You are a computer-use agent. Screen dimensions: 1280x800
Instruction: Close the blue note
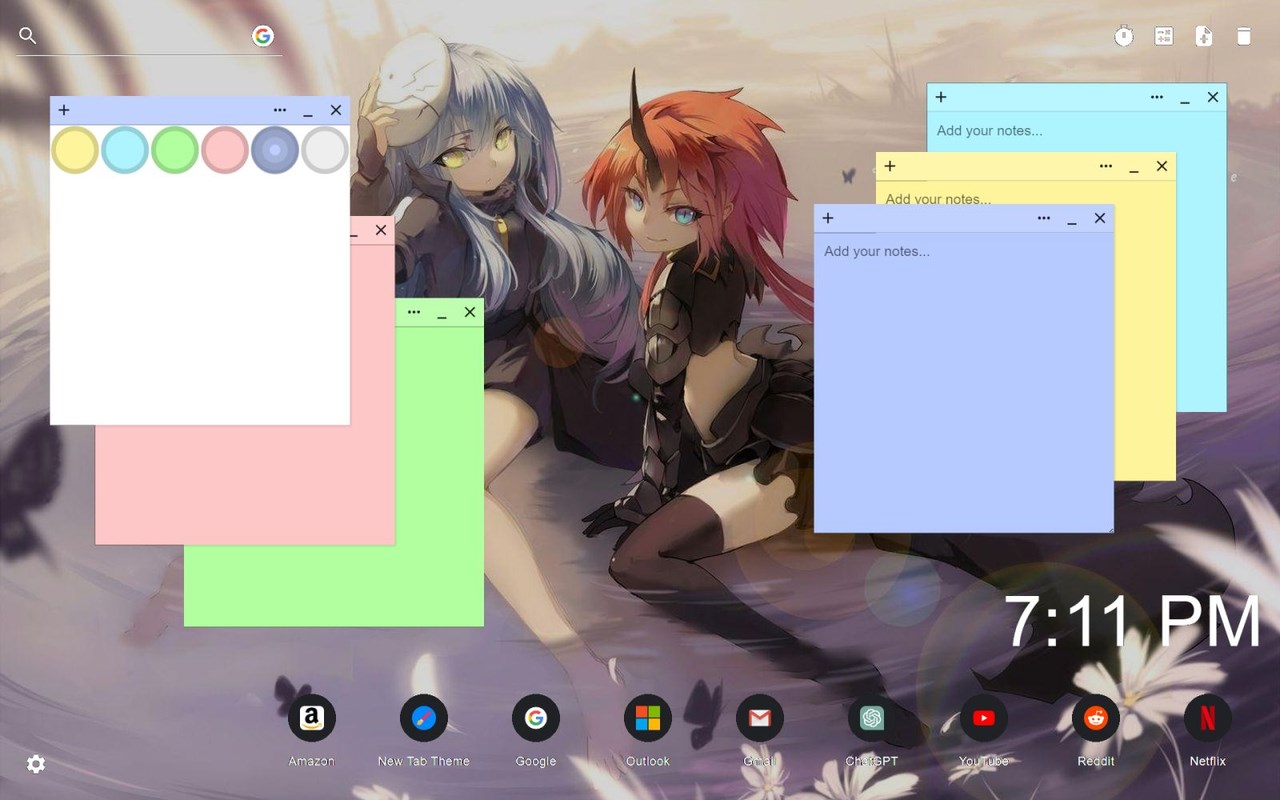pyautogui.click(x=1100, y=218)
